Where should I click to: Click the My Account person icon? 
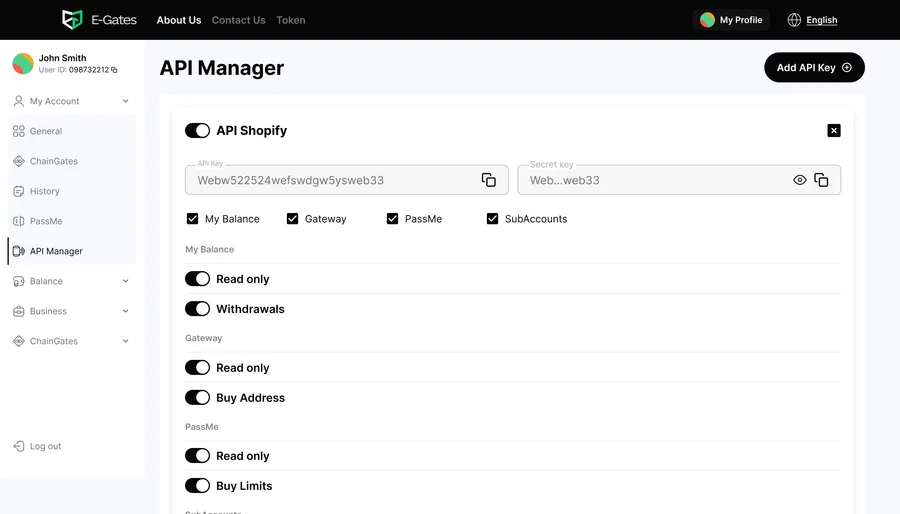coord(18,101)
